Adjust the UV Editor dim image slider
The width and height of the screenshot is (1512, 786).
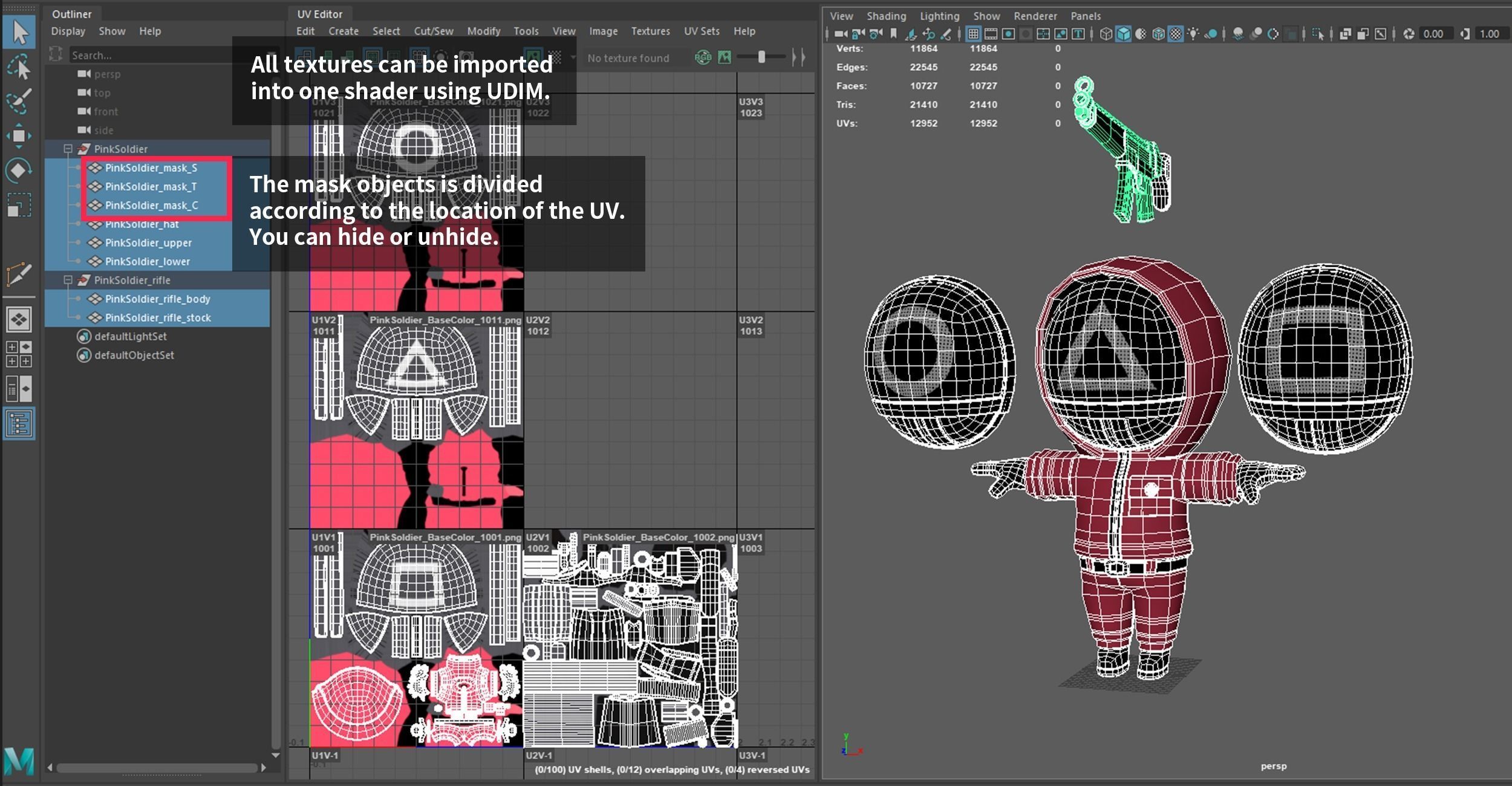[x=761, y=57]
